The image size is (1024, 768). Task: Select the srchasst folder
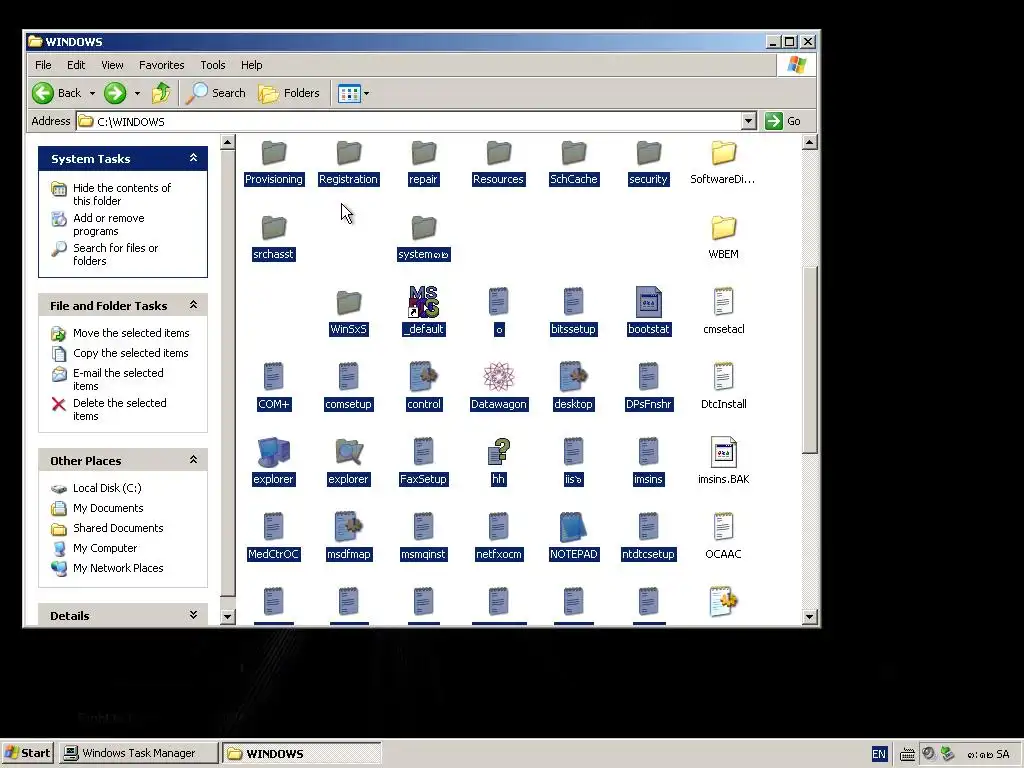(x=274, y=238)
